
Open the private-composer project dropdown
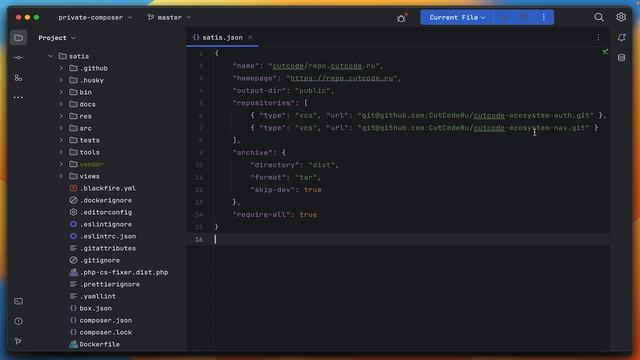coord(95,18)
